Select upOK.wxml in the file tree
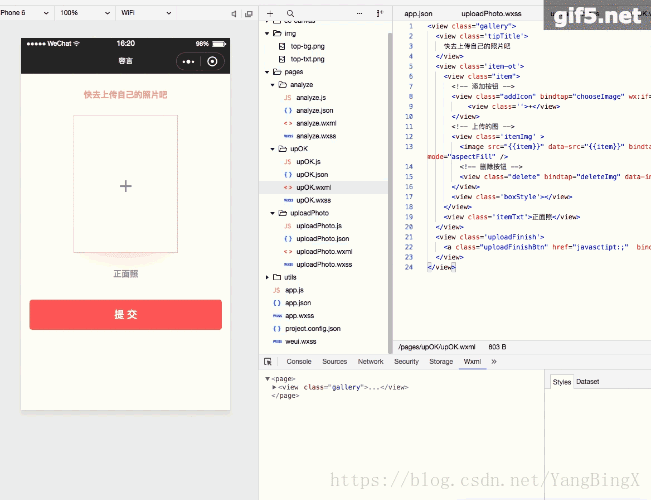Screen dimensions: 651x500 (x=313, y=187)
